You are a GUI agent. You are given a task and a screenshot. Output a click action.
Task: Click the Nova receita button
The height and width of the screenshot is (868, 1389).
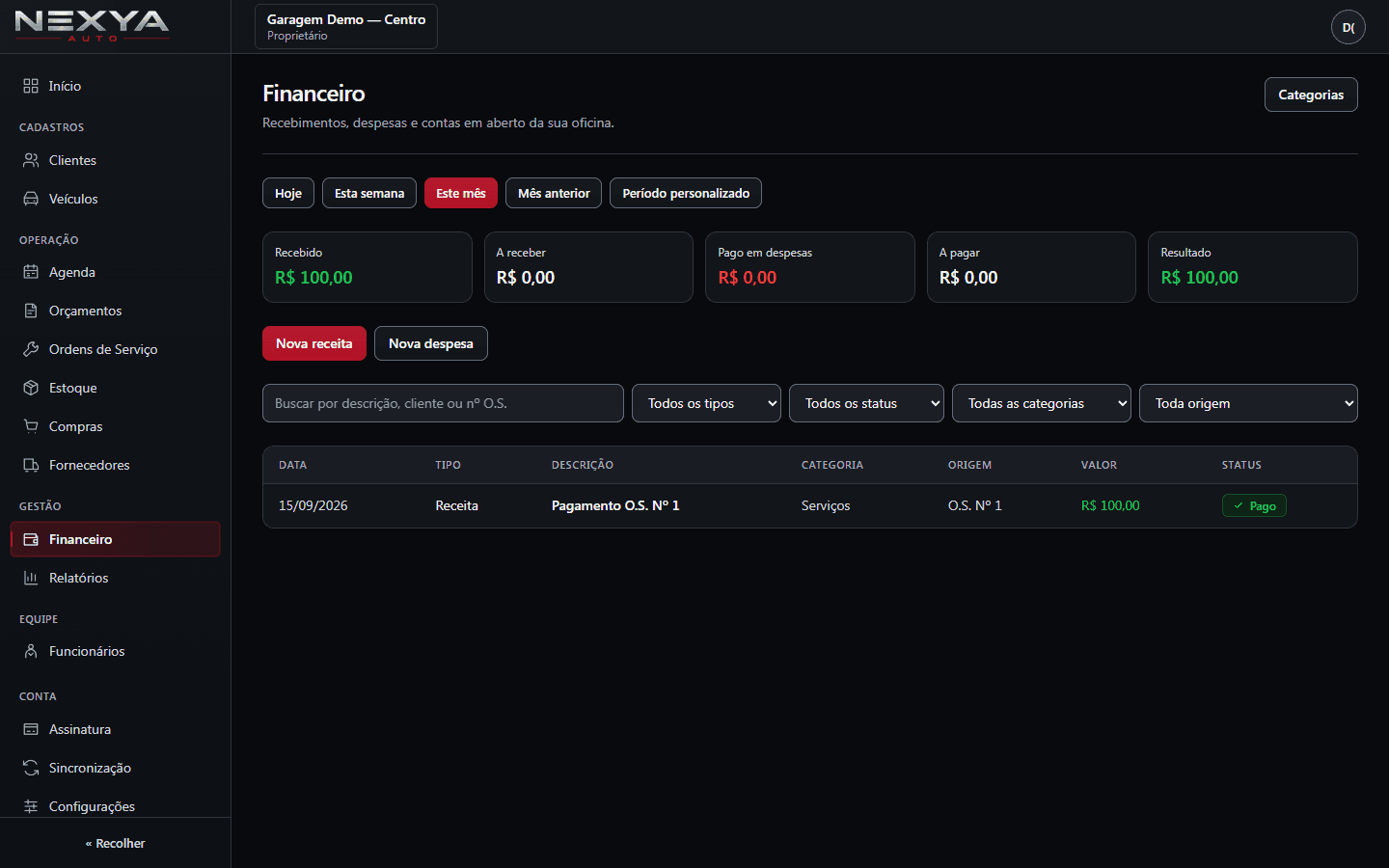tap(314, 343)
